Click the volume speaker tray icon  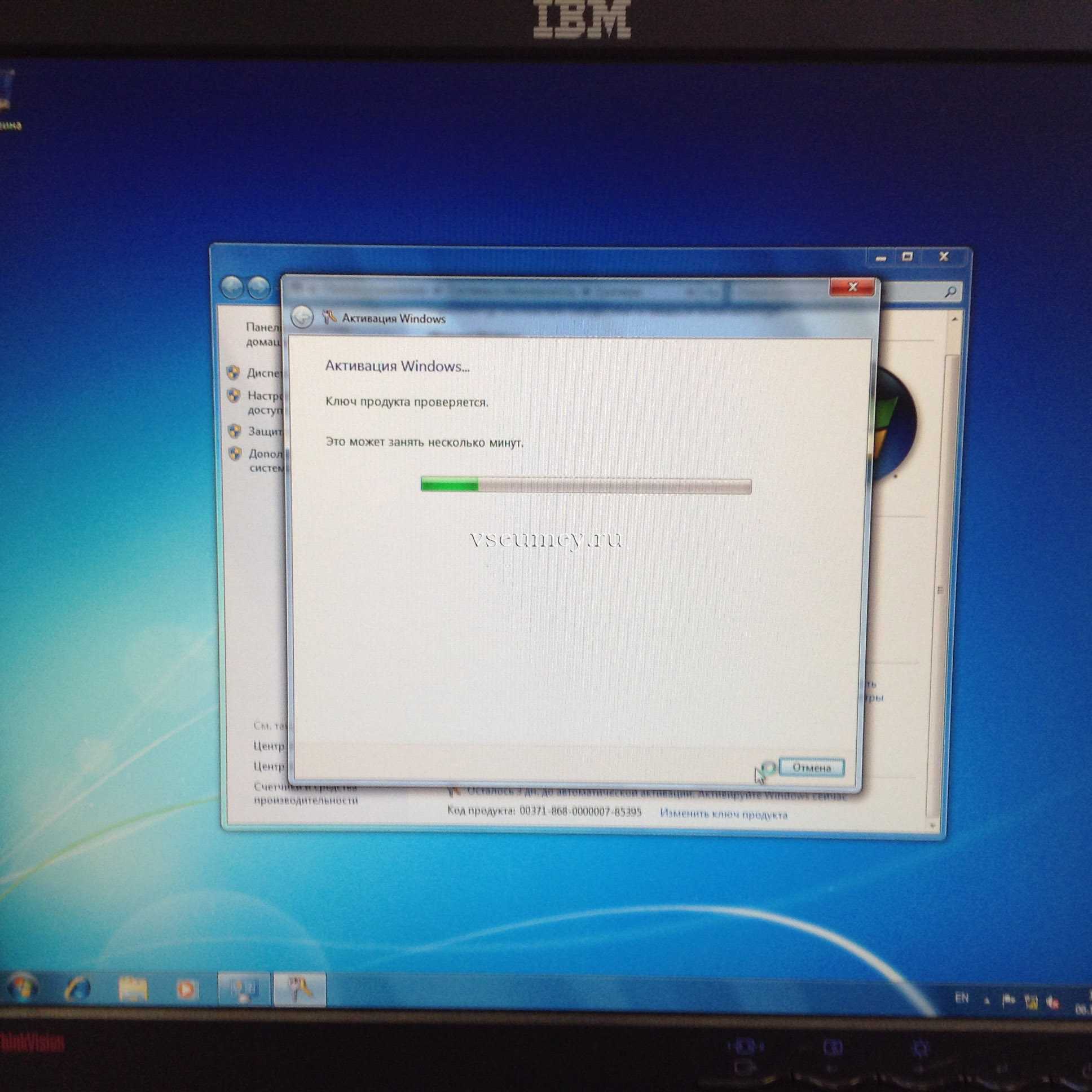(x=1053, y=1003)
